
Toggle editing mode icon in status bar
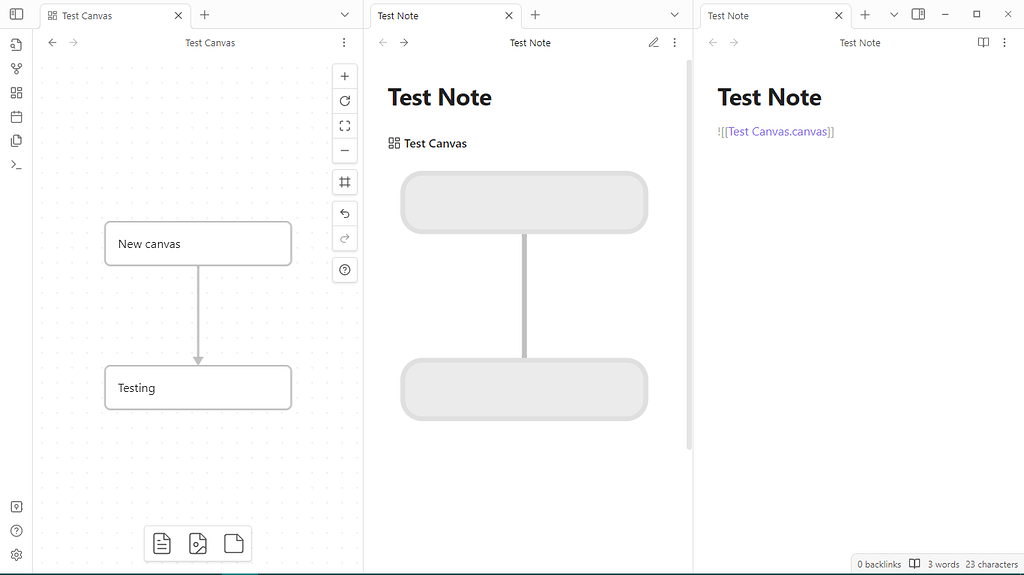click(x=914, y=564)
